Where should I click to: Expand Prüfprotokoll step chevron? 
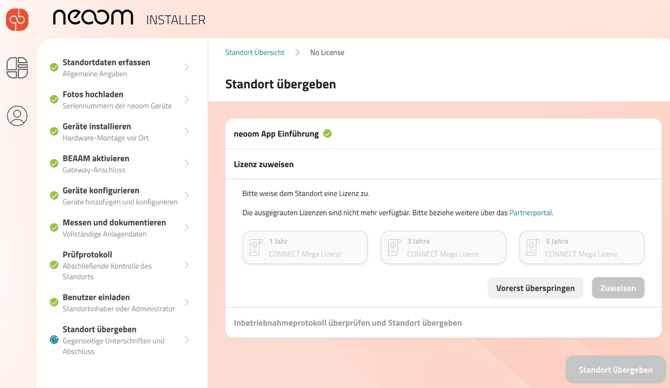187,265
